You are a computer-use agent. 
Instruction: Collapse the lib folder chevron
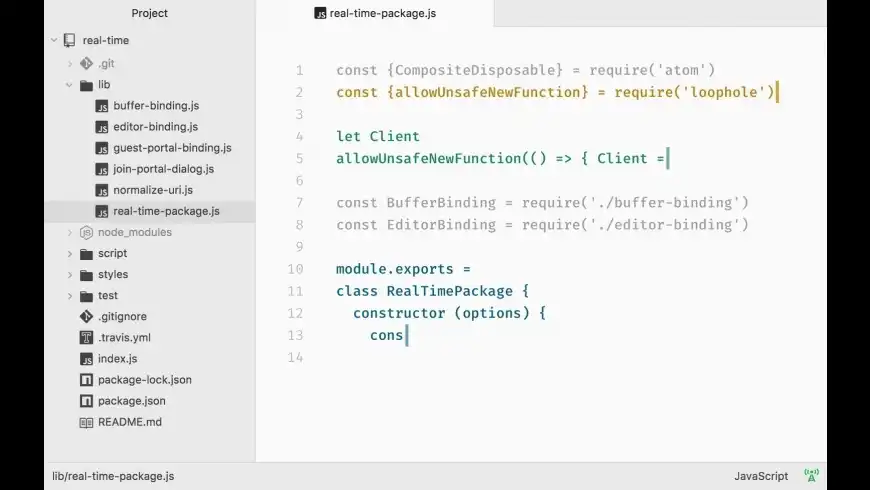point(69,85)
